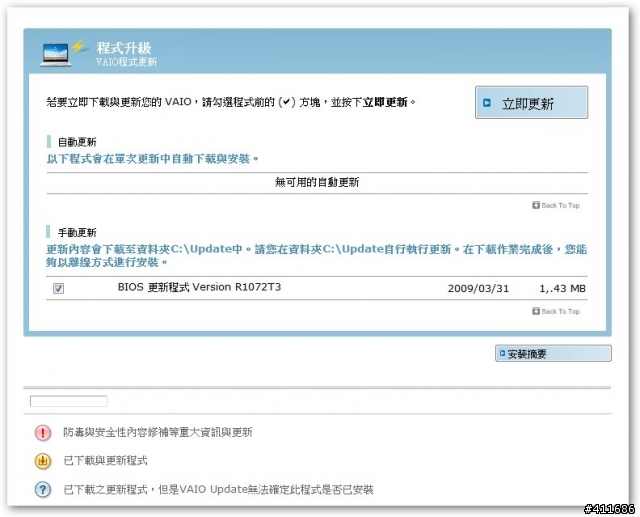Click the Back To Top icon below BIOS row
This screenshot has width=640, height=517.
(536, 311)
